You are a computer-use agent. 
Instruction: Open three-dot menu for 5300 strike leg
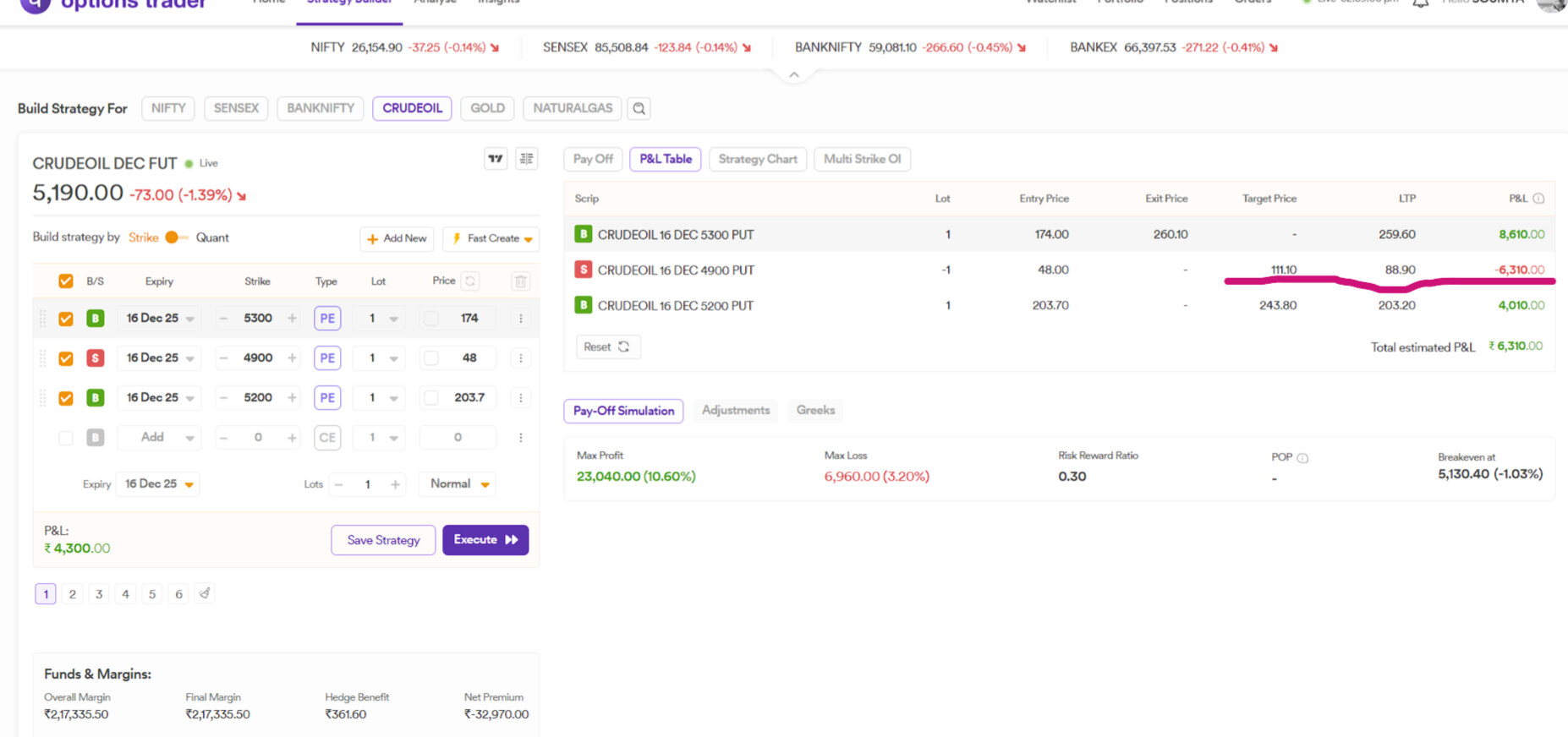click(521, 319)
